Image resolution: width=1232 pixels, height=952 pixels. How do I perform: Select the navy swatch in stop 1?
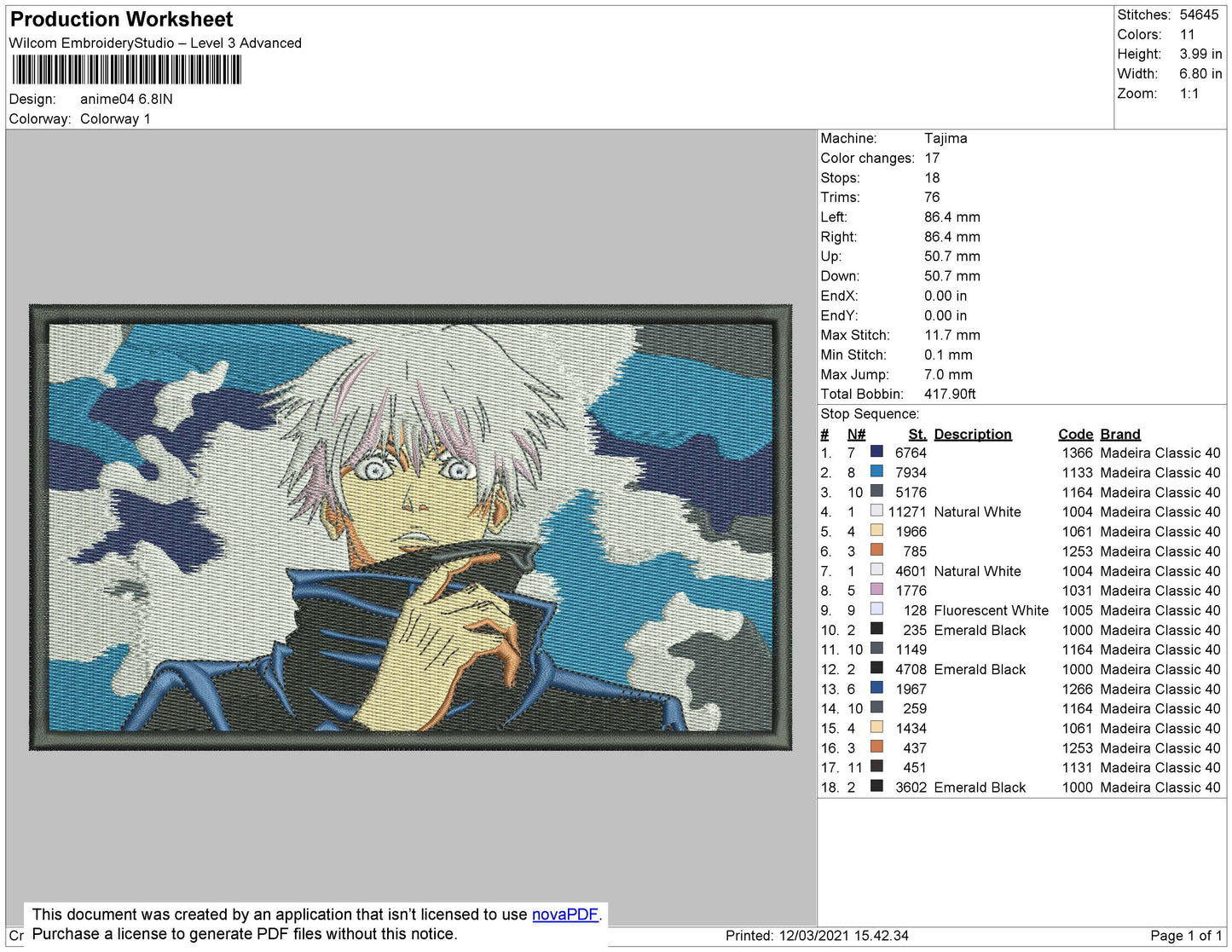[x=876, y=452]
